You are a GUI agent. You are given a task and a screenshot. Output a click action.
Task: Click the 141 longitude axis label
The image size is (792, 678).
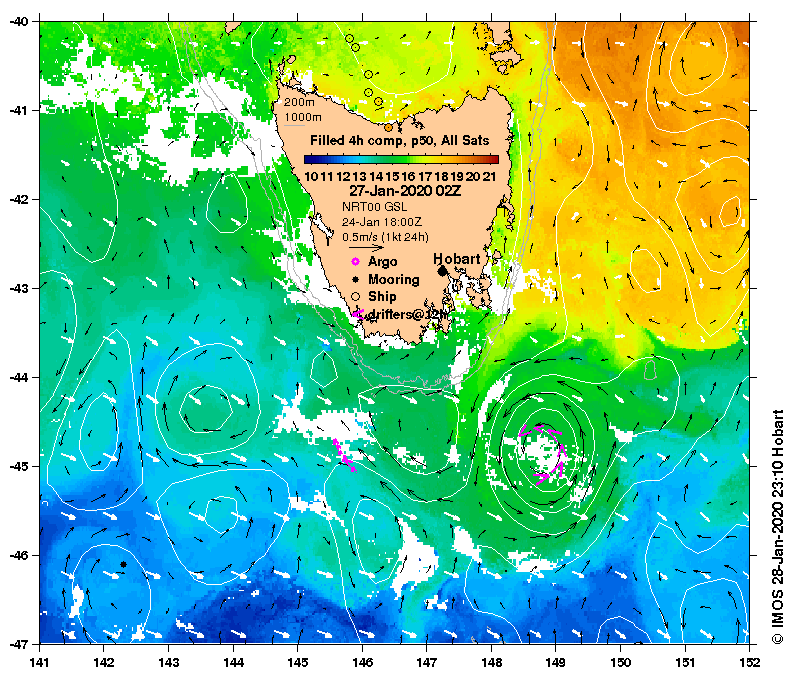(x=39, y=662)
